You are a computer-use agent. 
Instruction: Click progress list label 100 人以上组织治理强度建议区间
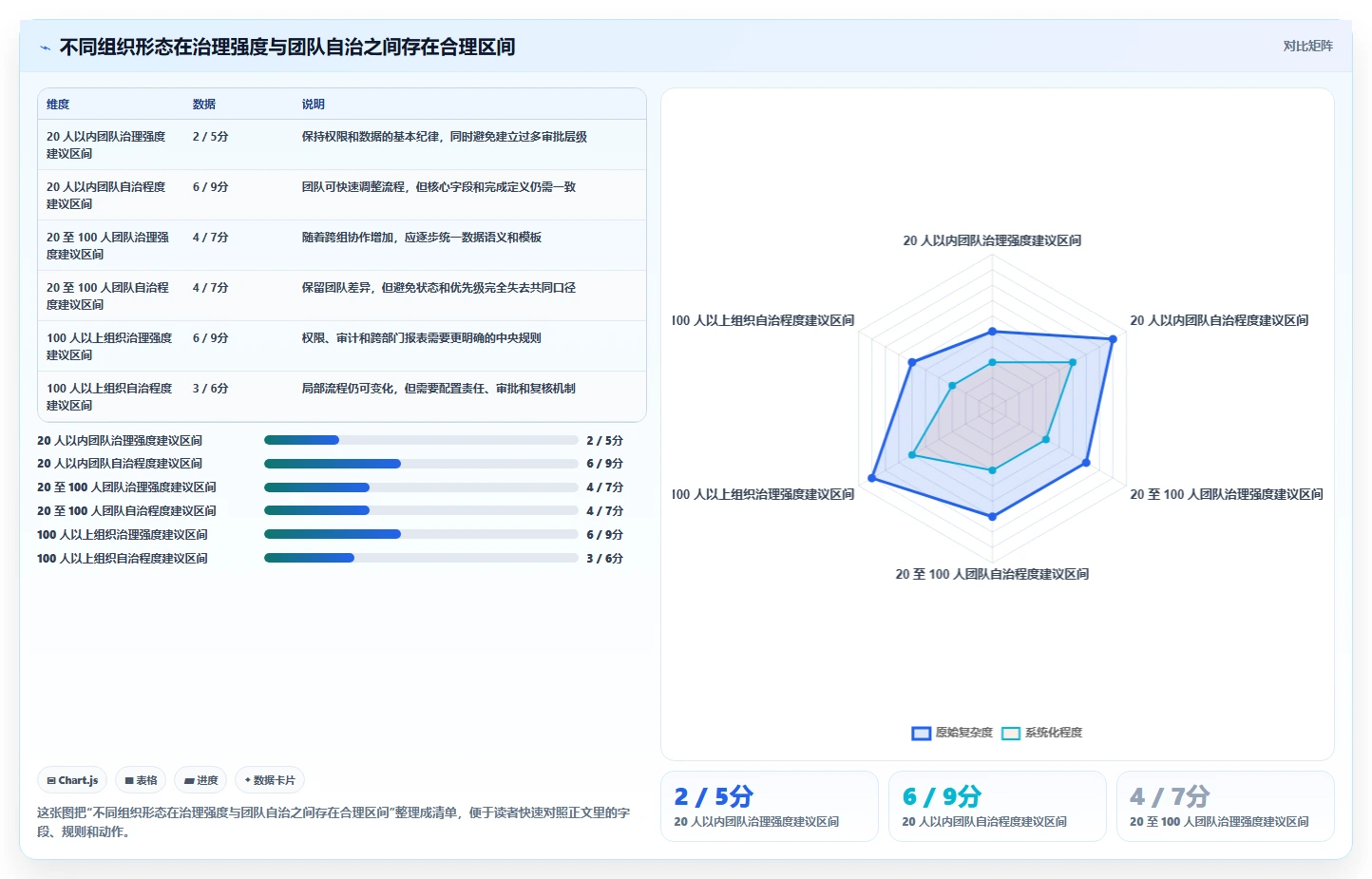click(123, 535)
